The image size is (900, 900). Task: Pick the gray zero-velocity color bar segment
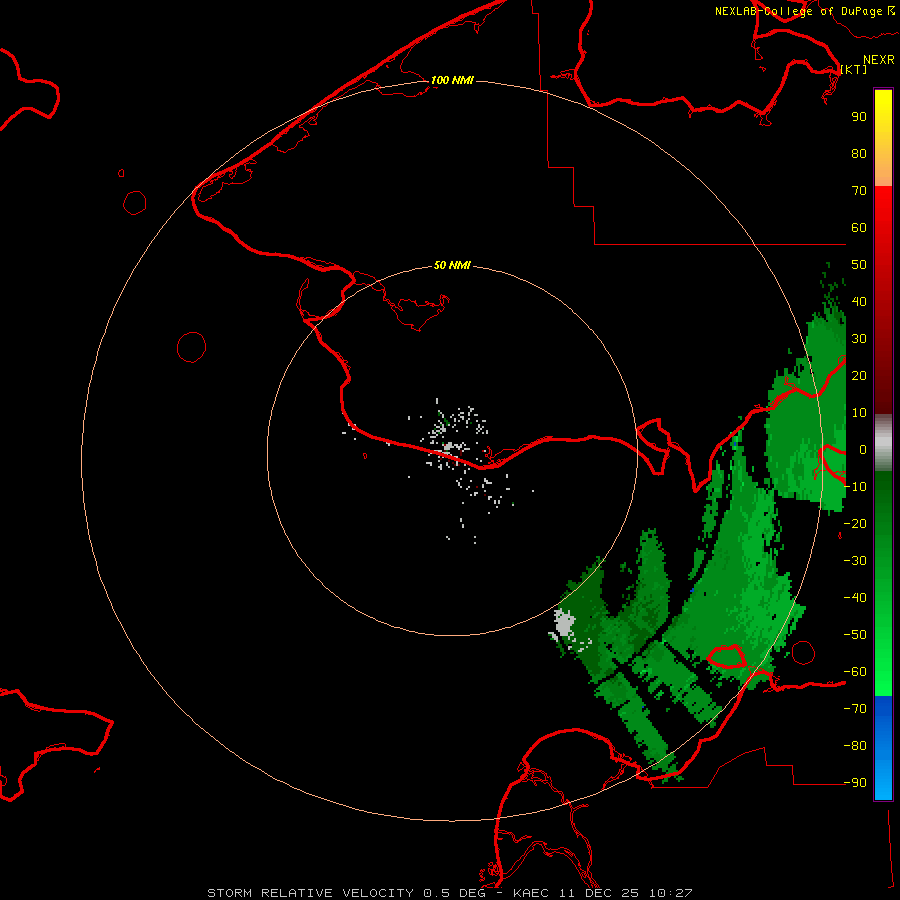click(x=883, y=443)
